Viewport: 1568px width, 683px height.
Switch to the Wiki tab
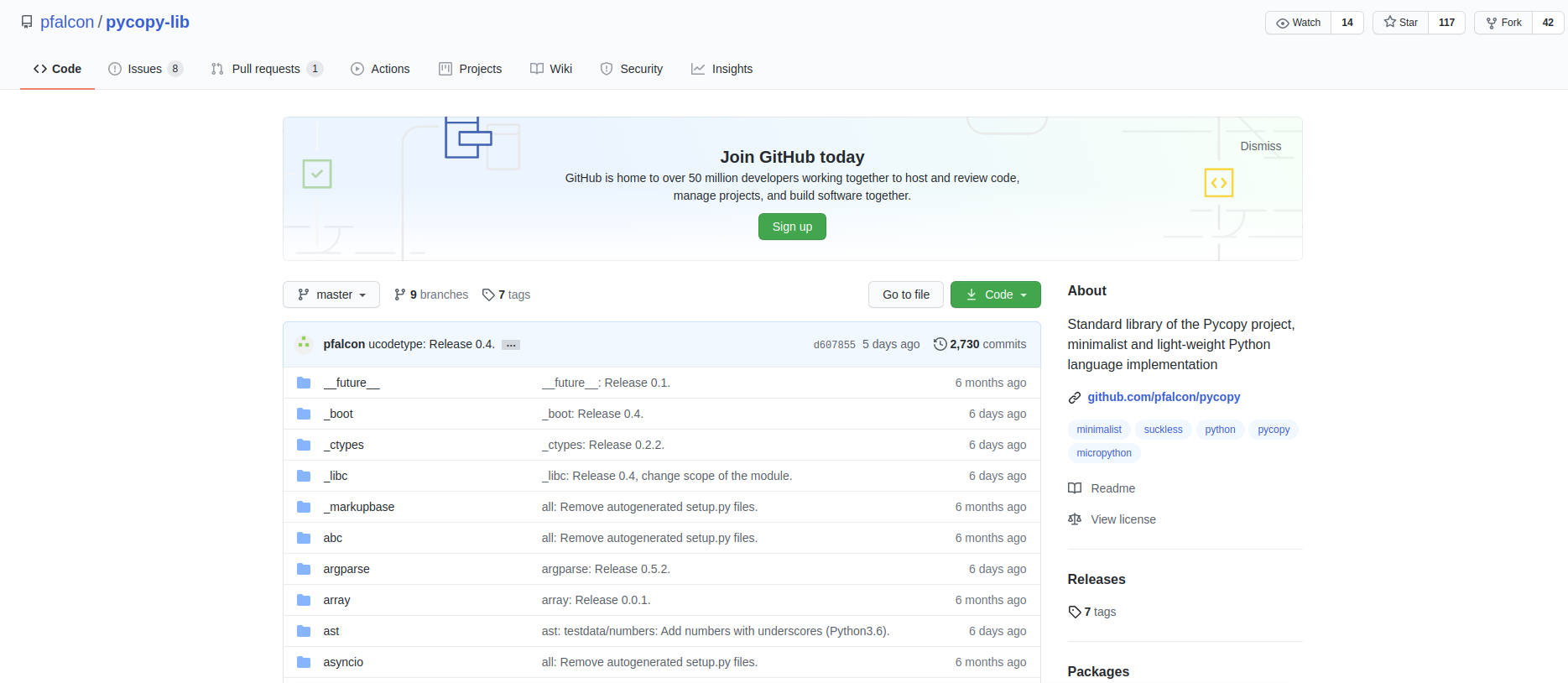551,69
